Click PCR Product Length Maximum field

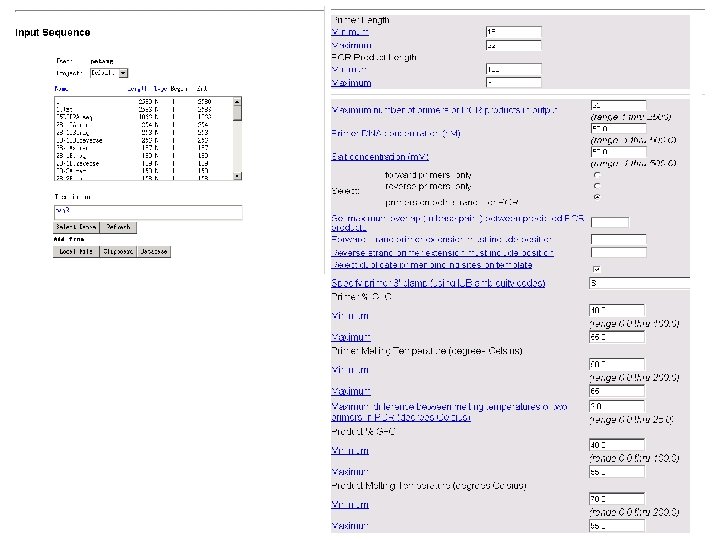click(513, 82)
